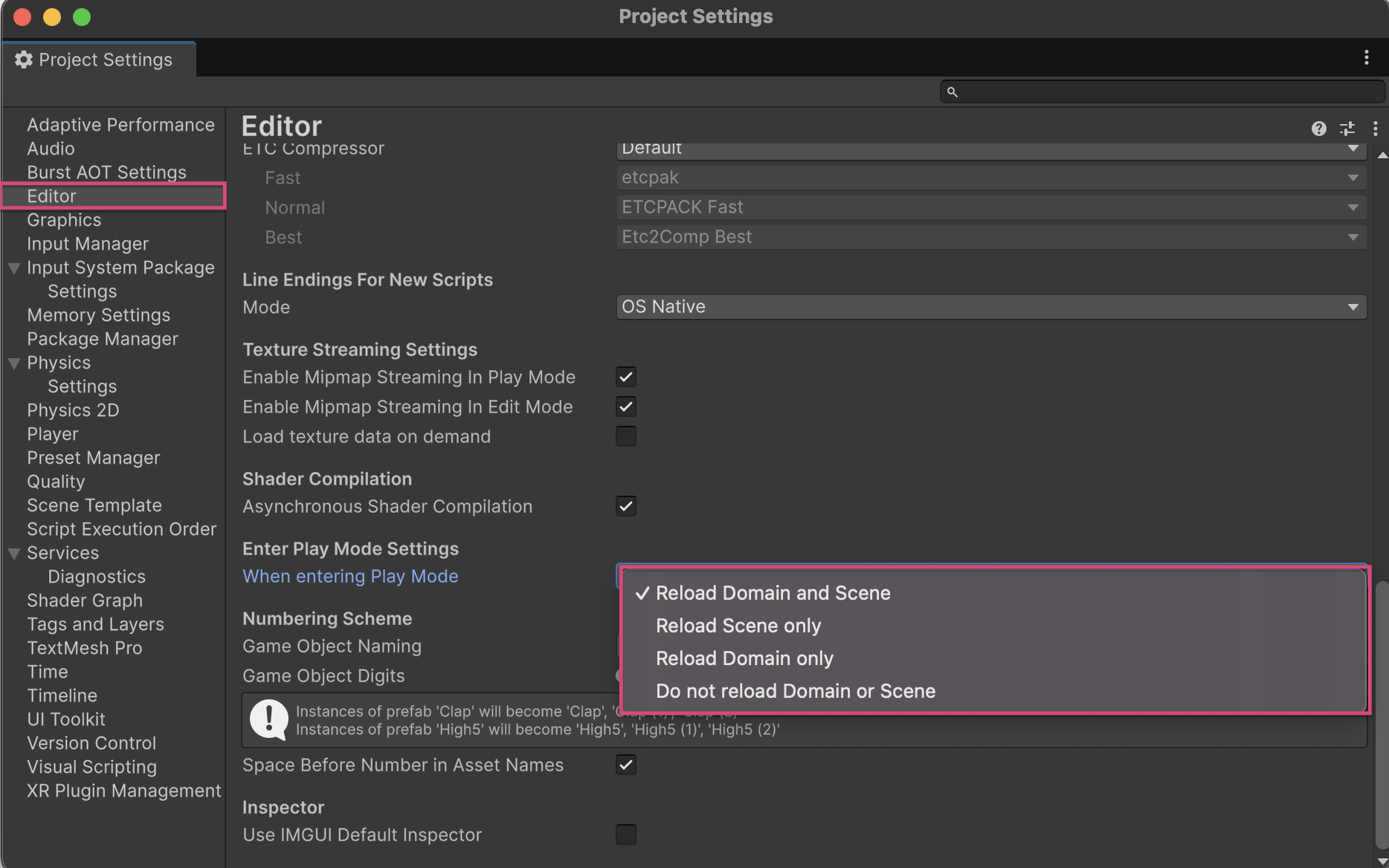Open the Line Endings Mode dropdown

point(990,307)
